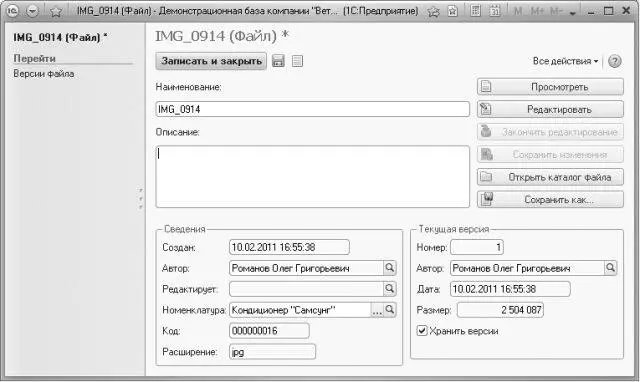Open the magnifier for Сведения Автор field
640x382 pixels.
click(390, 268)
